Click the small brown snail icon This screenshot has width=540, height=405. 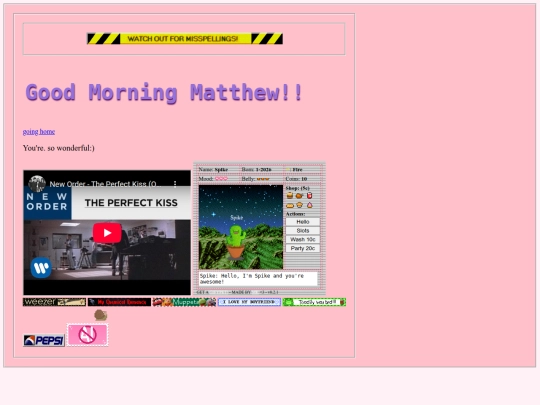click(101, 315)
